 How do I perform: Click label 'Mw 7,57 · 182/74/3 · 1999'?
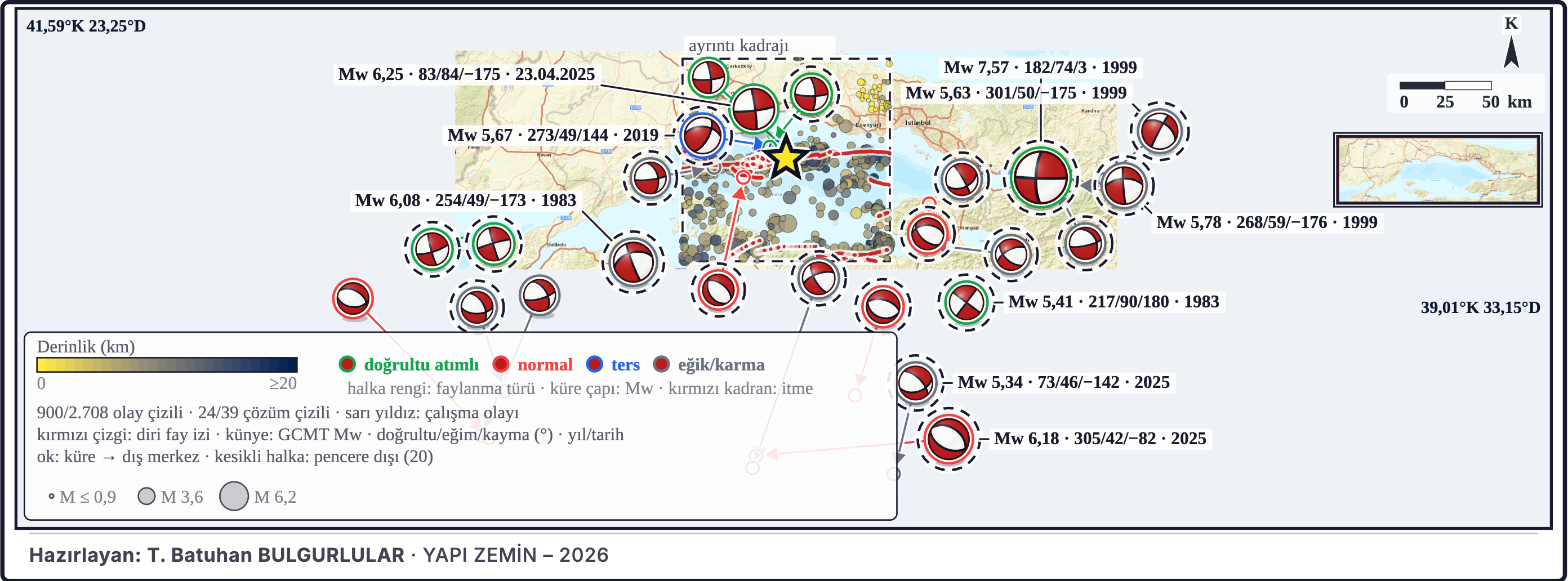point(1040,68)
